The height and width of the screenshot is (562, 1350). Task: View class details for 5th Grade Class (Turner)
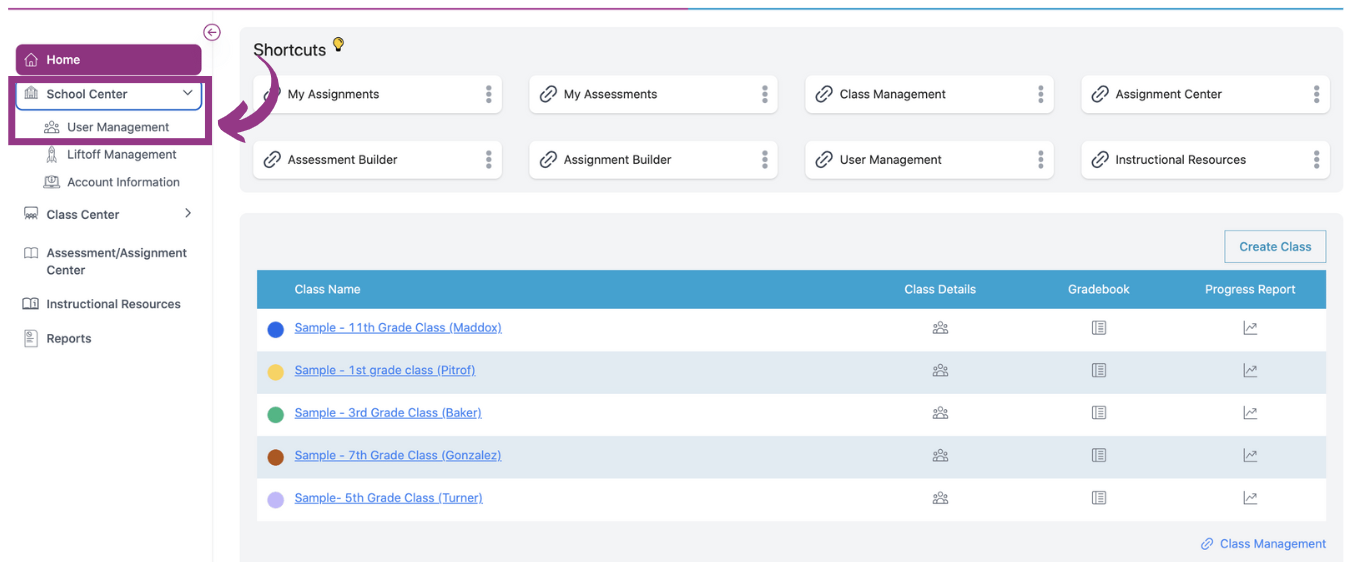point(940,498)
